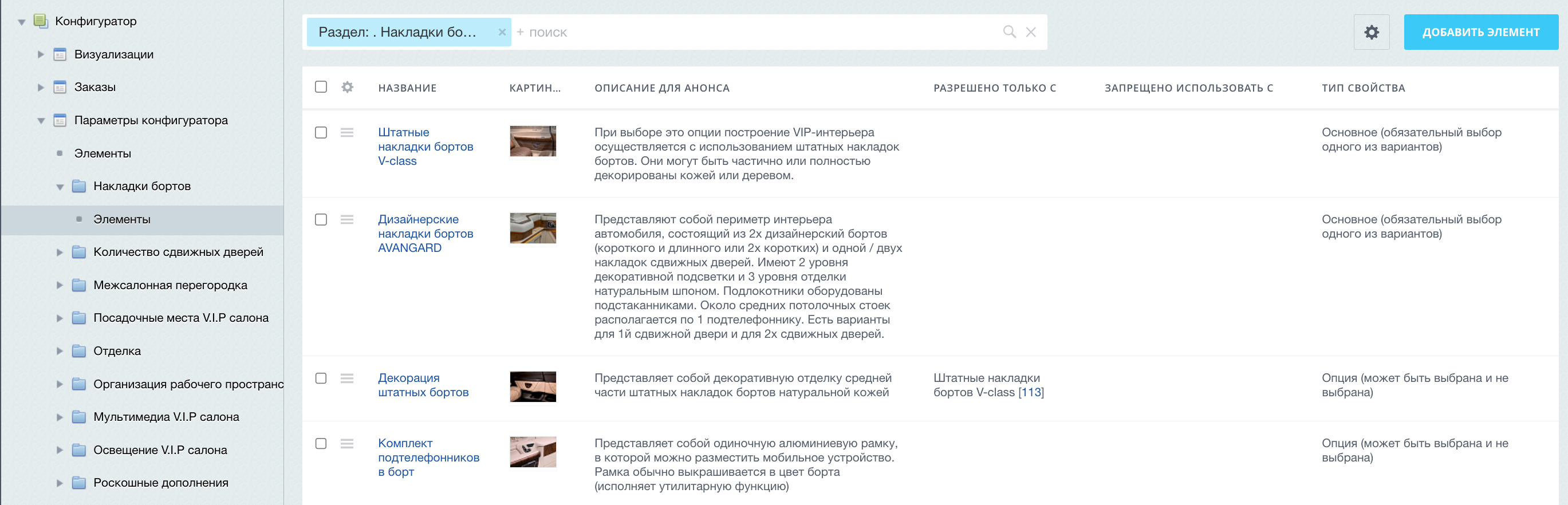Open thumbnail of Декорация штатных бортов
Screen dimensions: 1568x505
coord(533,386)
